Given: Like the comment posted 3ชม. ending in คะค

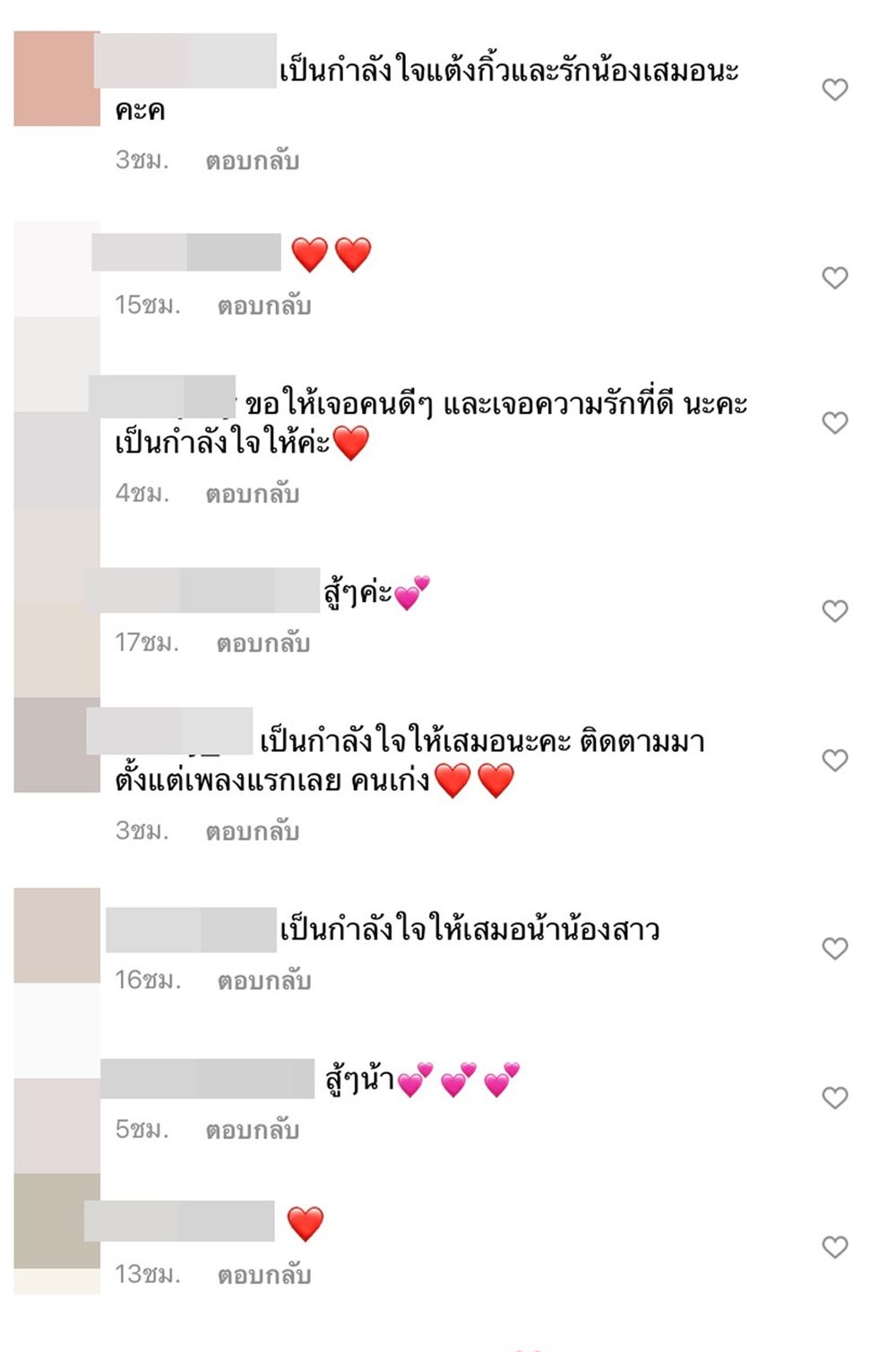Looking at the screenshot, I should pos(835,90).
